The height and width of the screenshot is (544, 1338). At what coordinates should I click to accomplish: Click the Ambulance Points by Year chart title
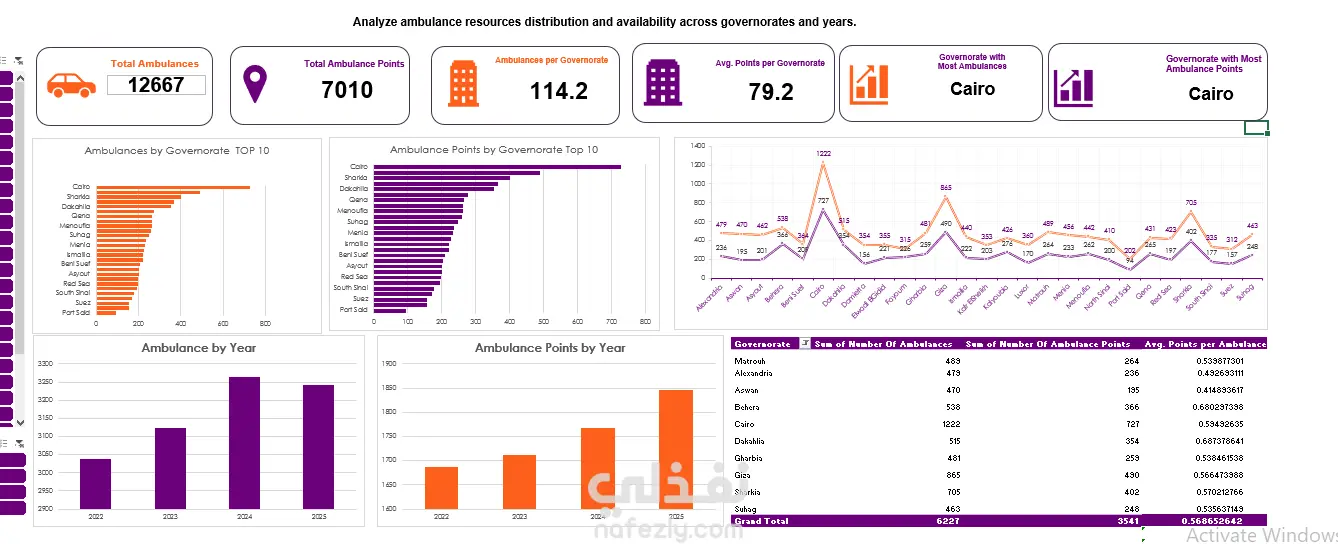[550, 348]
